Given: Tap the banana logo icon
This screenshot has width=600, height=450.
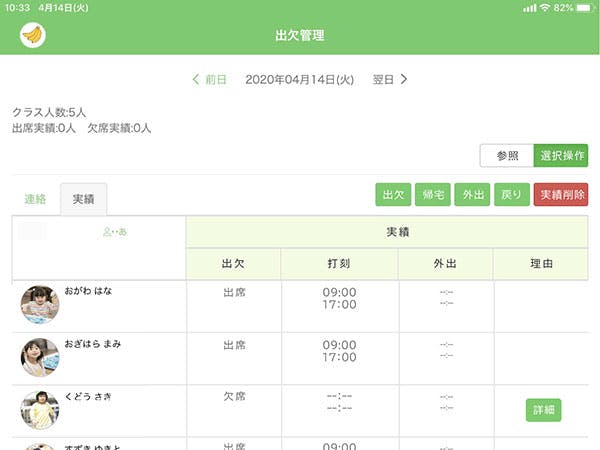Looking at the screenshot, I should [33, 35].
